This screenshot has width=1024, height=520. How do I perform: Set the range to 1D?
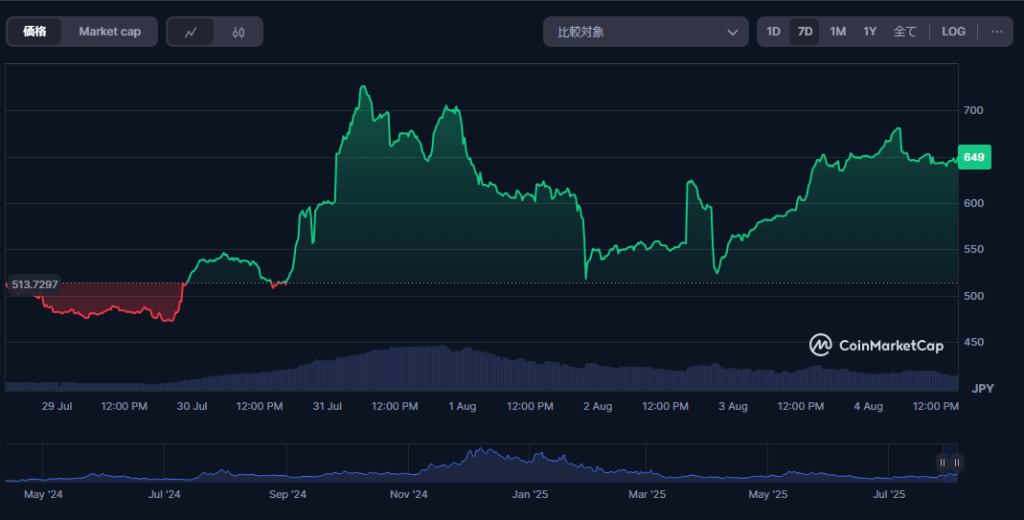click(x=773, y=31)
